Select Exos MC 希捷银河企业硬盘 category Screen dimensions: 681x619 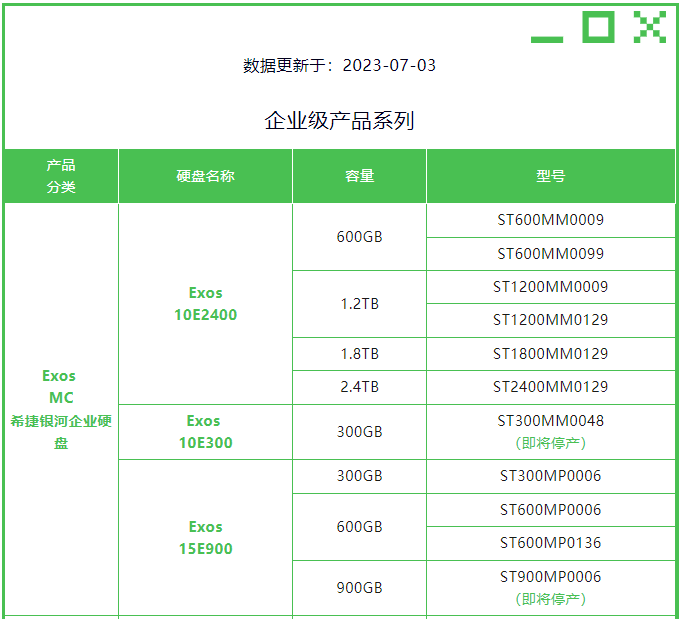coord(60,409)
